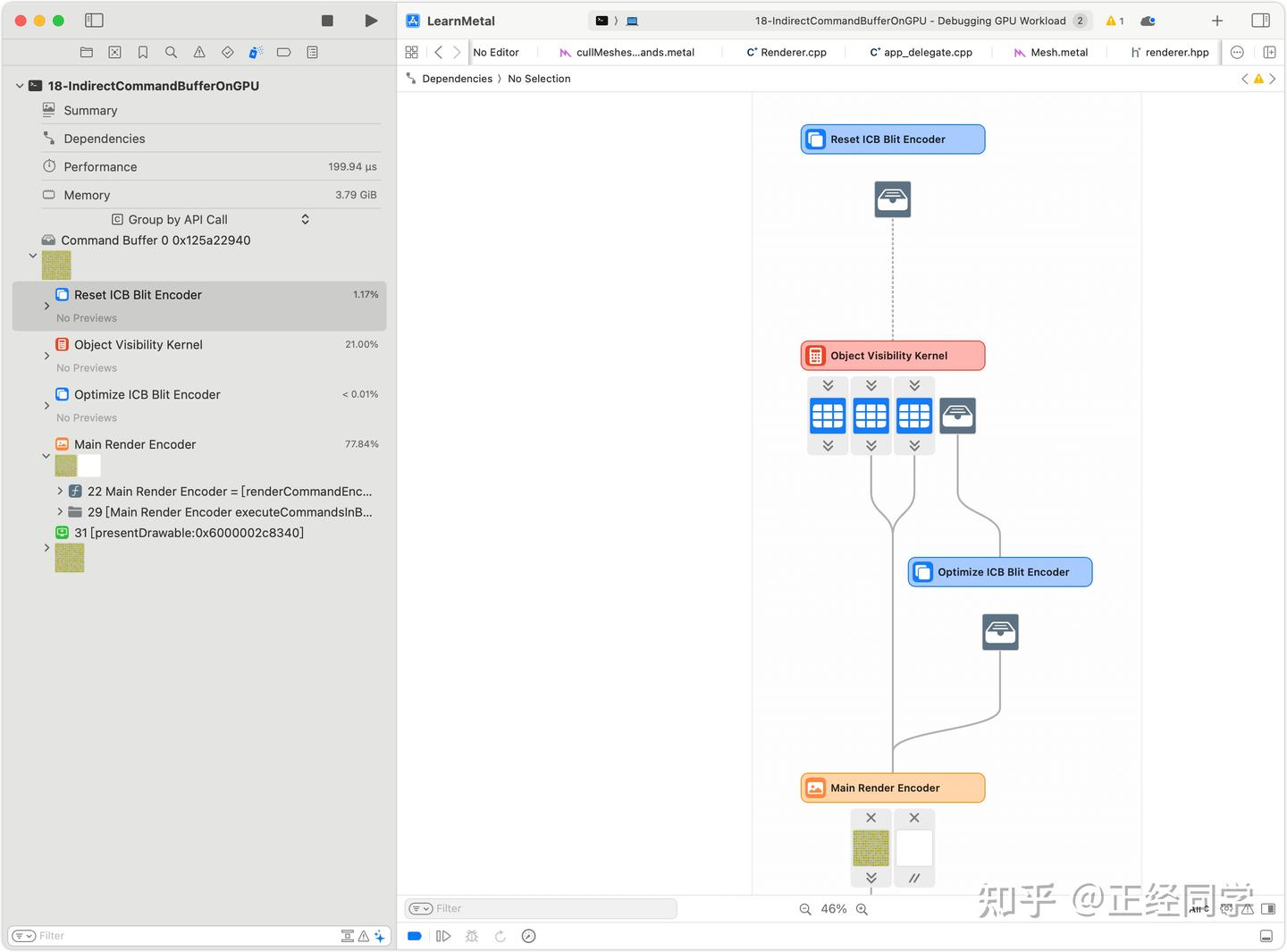Viewport: 1287px width, 952px height.
Task: Click the Stop button in the toolbar
Action: pos(327,21)
